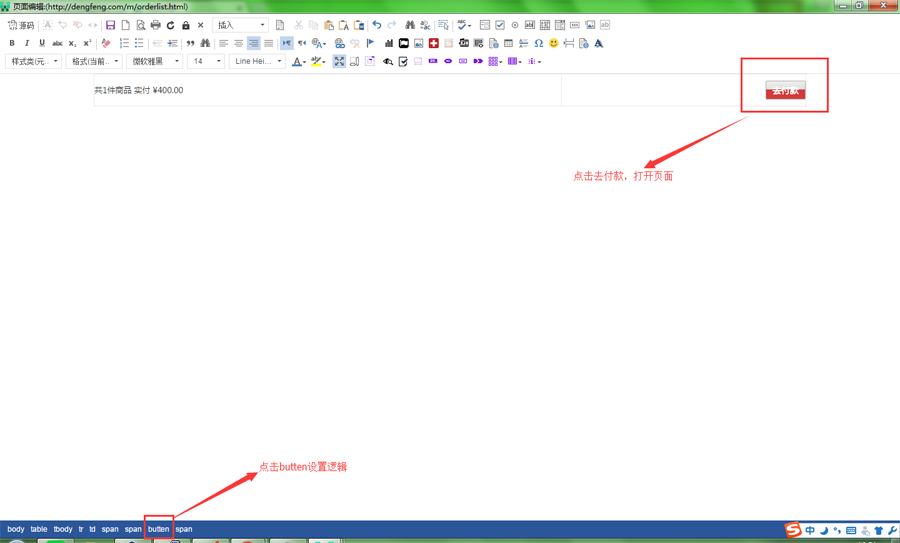The image size is (900, 543).
Task: Open the 微软雅黑 font dropdown
Action: [154, 61]
